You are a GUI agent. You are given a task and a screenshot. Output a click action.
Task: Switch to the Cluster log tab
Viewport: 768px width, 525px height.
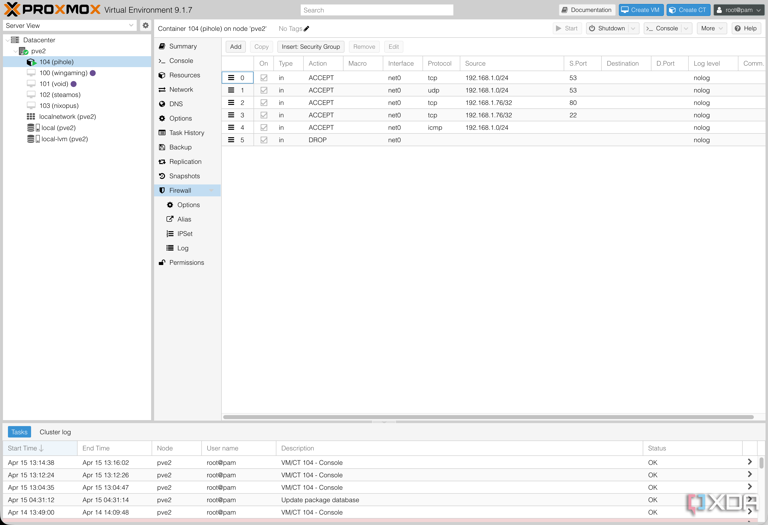55,432
